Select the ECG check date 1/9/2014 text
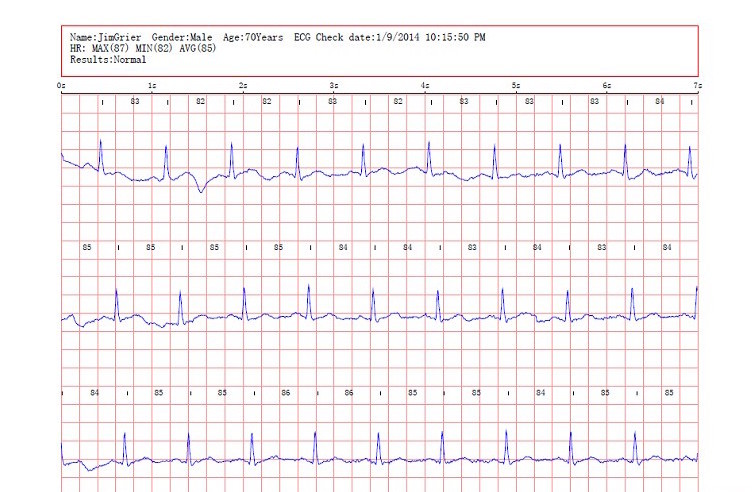752x492 pixels. (x=398, y=37)
